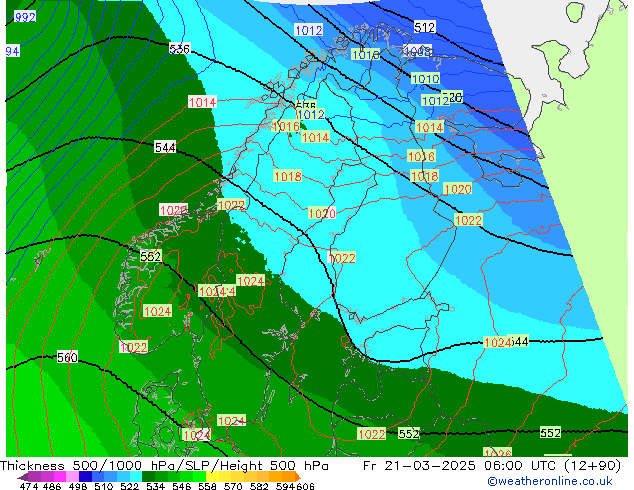
Task: Click the 486 legend value
Action: pos(52,486)
